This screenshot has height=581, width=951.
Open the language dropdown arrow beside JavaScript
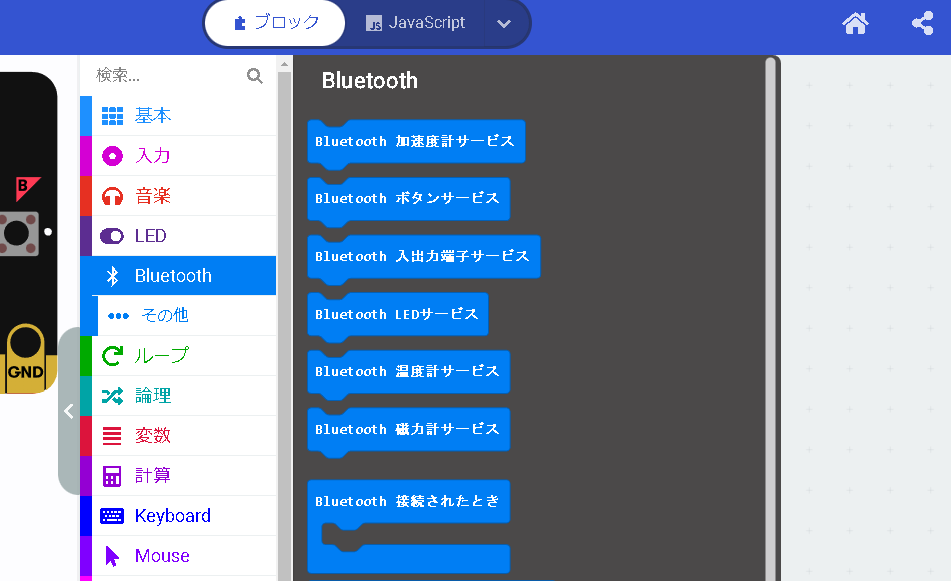click(504, 24)
